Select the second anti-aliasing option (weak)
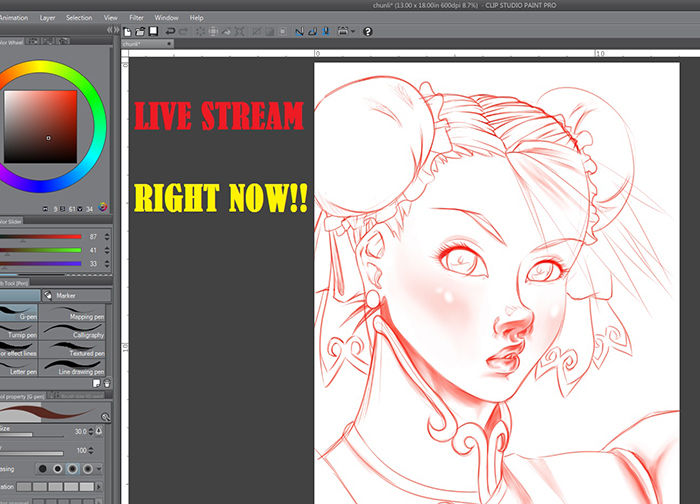The width and height of the screenshot is (700, 504). point(58,469)
